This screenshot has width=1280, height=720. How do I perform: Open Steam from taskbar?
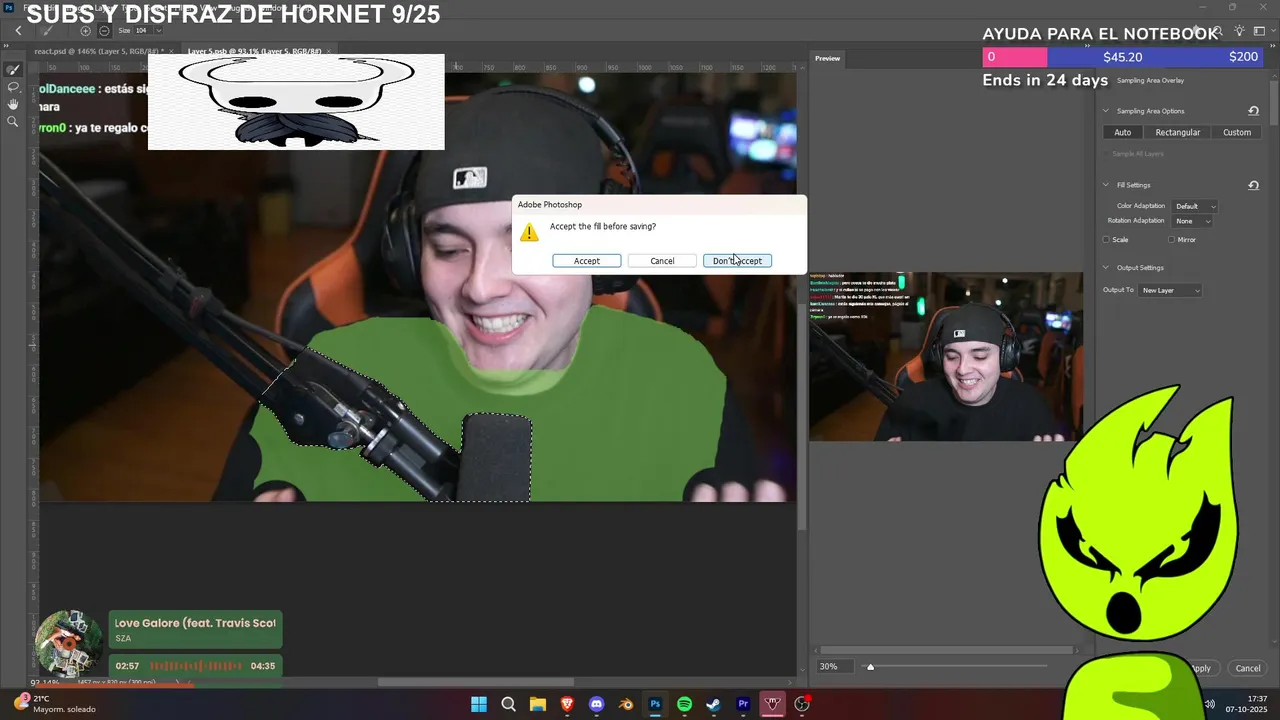click(713, 704)
